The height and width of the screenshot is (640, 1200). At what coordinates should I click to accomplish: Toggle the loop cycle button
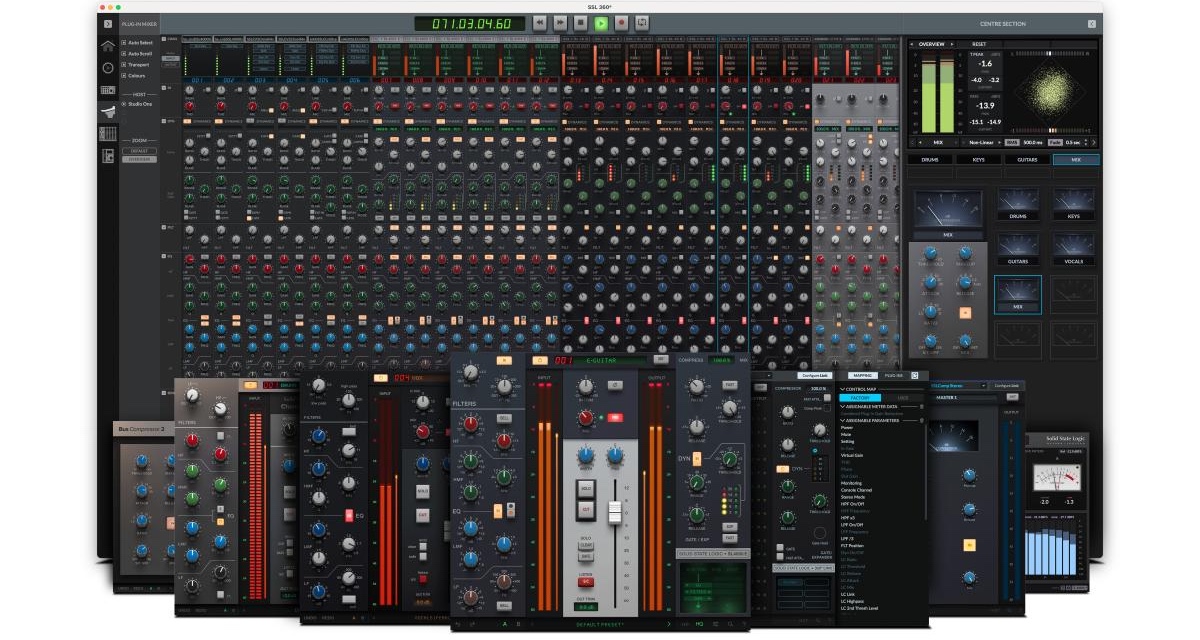642,22
